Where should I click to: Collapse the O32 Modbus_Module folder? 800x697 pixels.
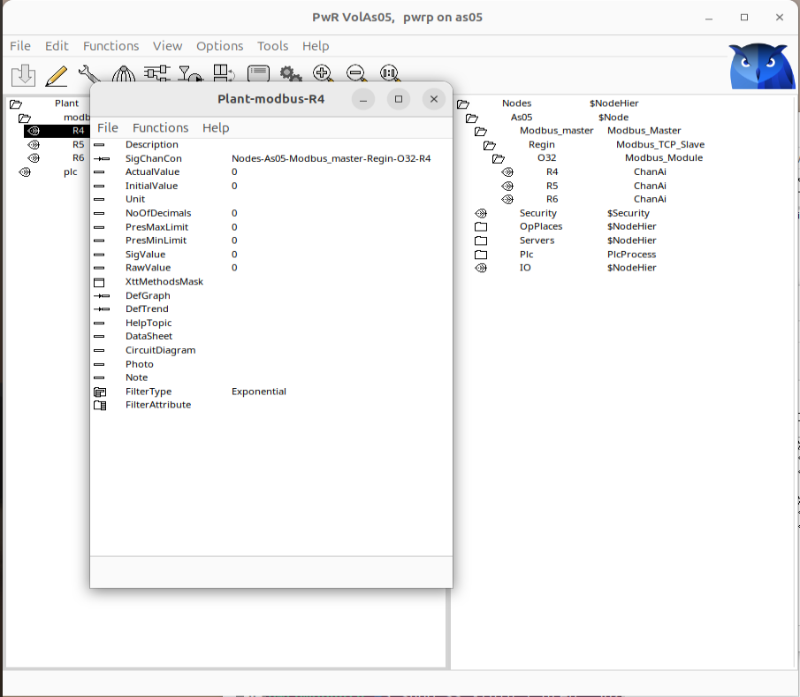click(498, 159)
